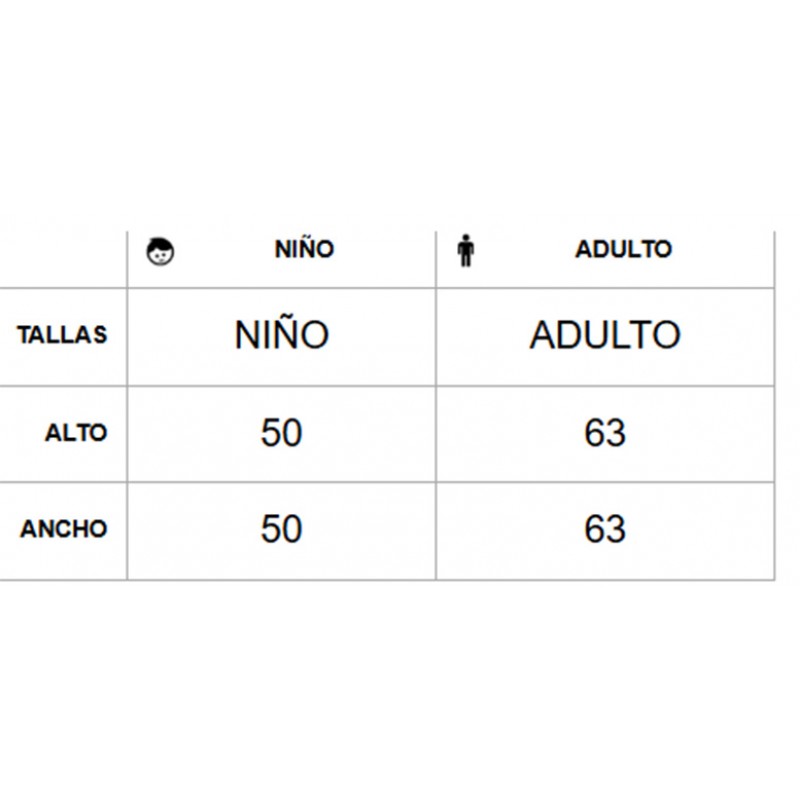Click the ANCHO value 50 for NIÑO
The image size is (800, 800).
point(282,529)
